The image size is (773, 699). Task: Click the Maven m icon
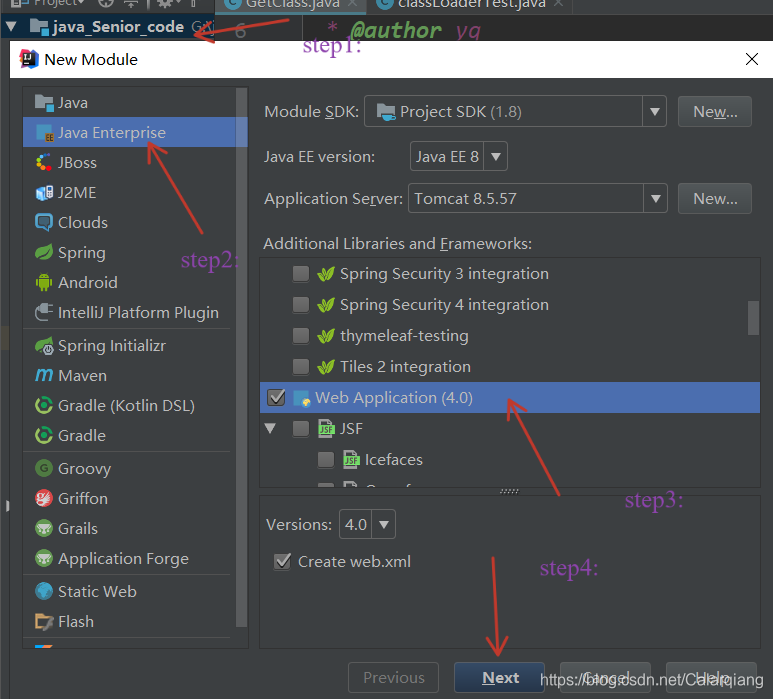pos(44,376)
